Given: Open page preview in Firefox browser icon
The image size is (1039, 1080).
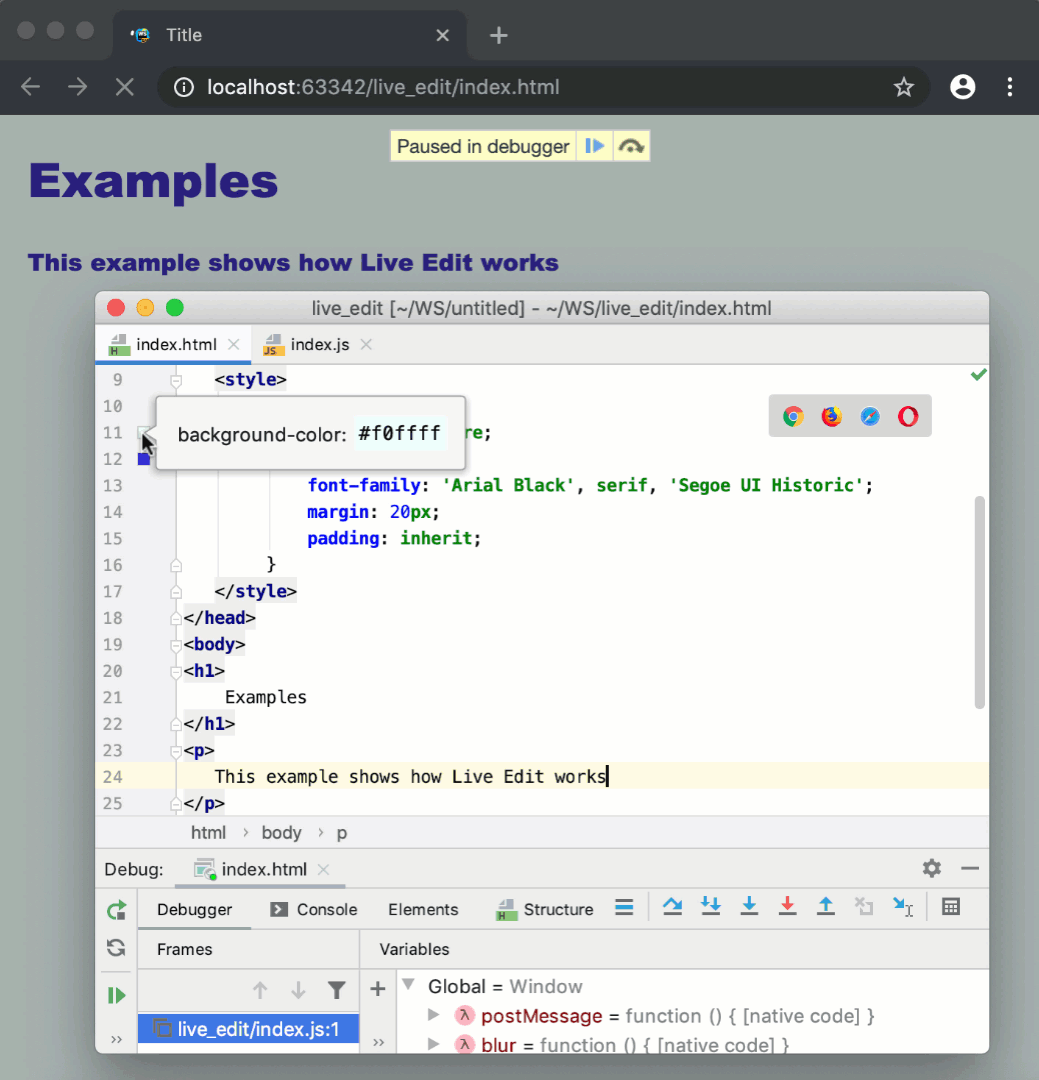Looking at the screenshot, I should 831,416.
